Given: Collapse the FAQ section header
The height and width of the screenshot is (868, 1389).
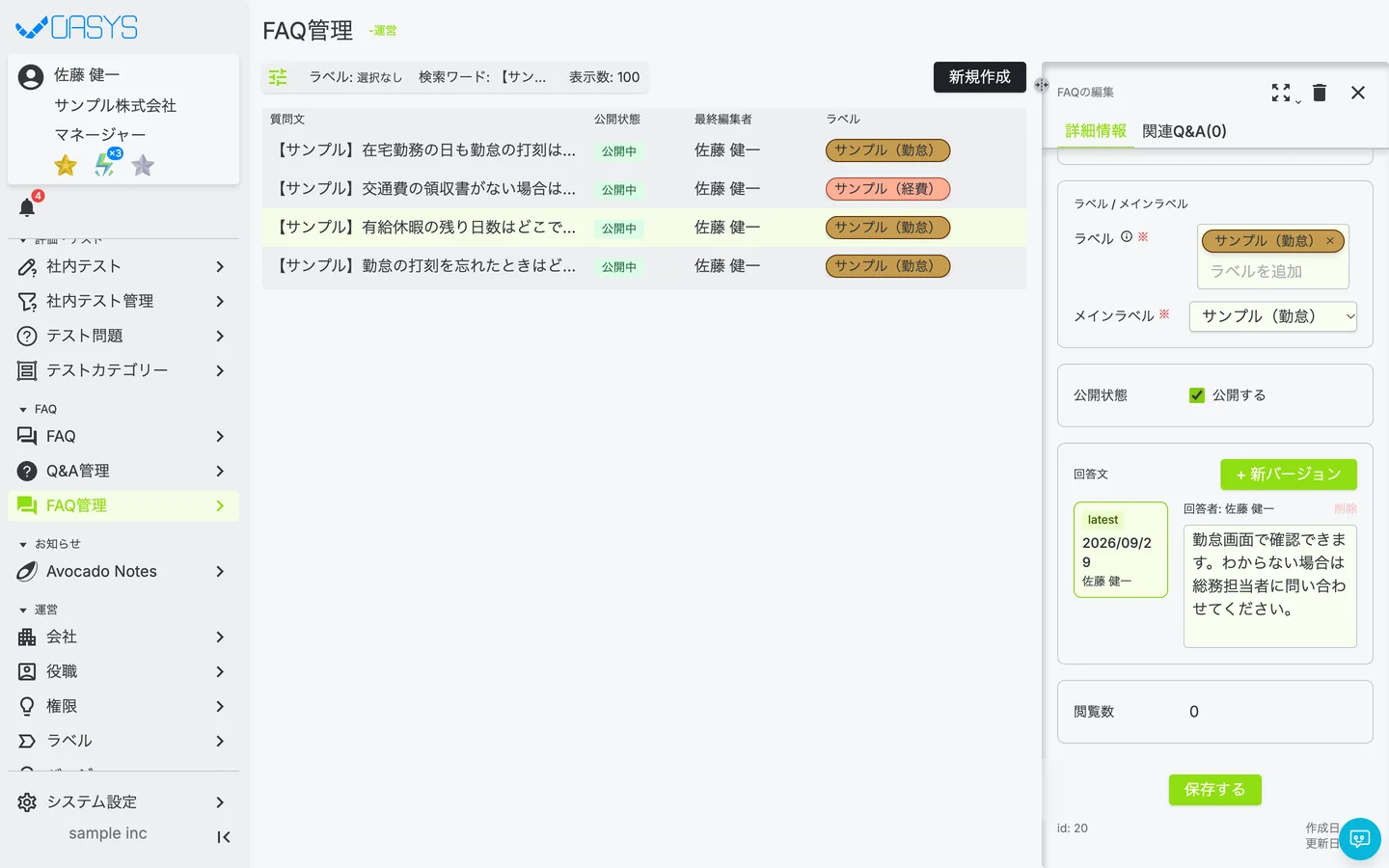Looking at the screenshot, I should tap(39, 410).
